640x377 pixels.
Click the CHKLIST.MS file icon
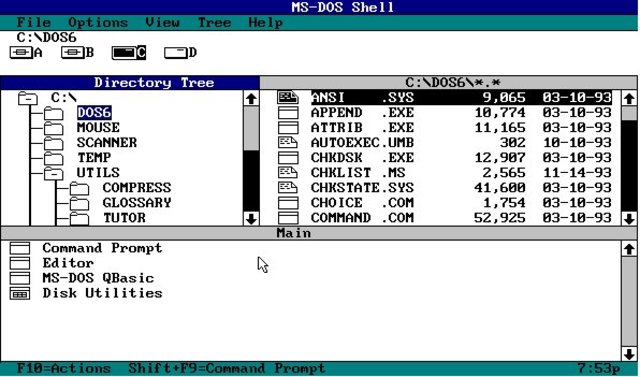click(x=288, y=173)
